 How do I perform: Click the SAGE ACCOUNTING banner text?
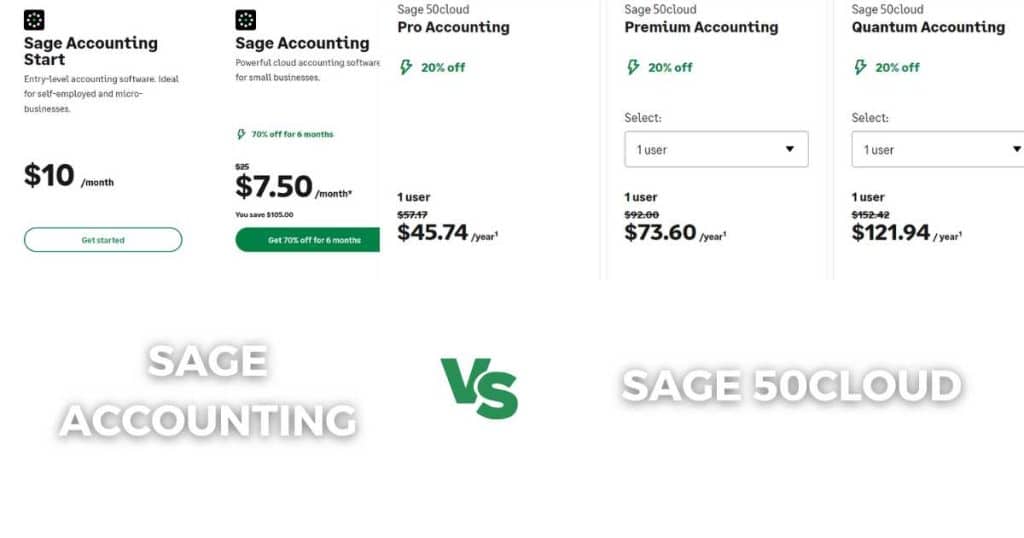[208, 390]
